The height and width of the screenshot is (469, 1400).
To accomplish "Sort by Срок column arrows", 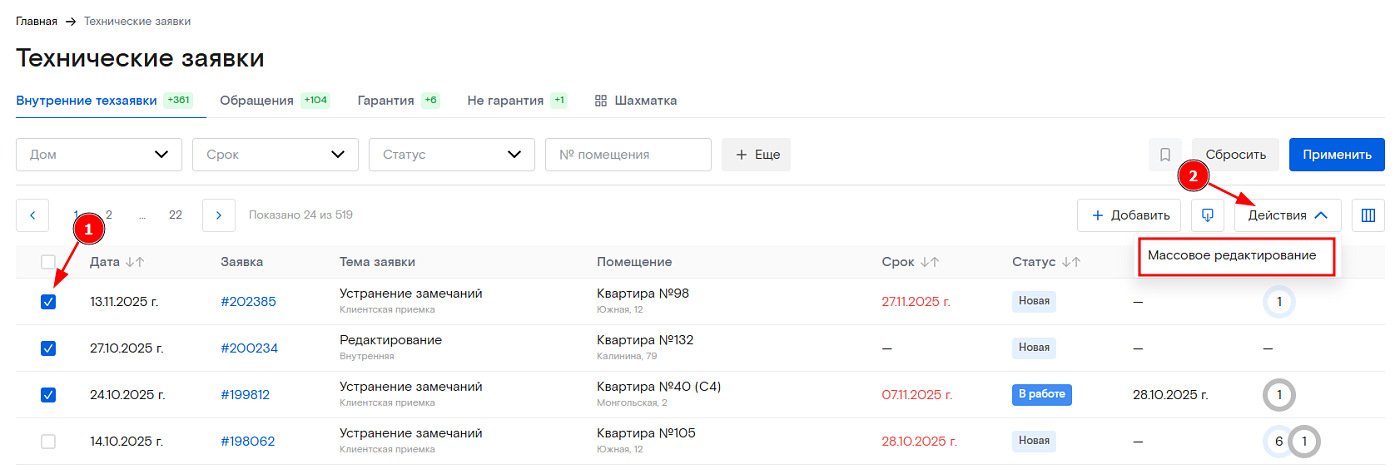I will [x=929, y=262].
